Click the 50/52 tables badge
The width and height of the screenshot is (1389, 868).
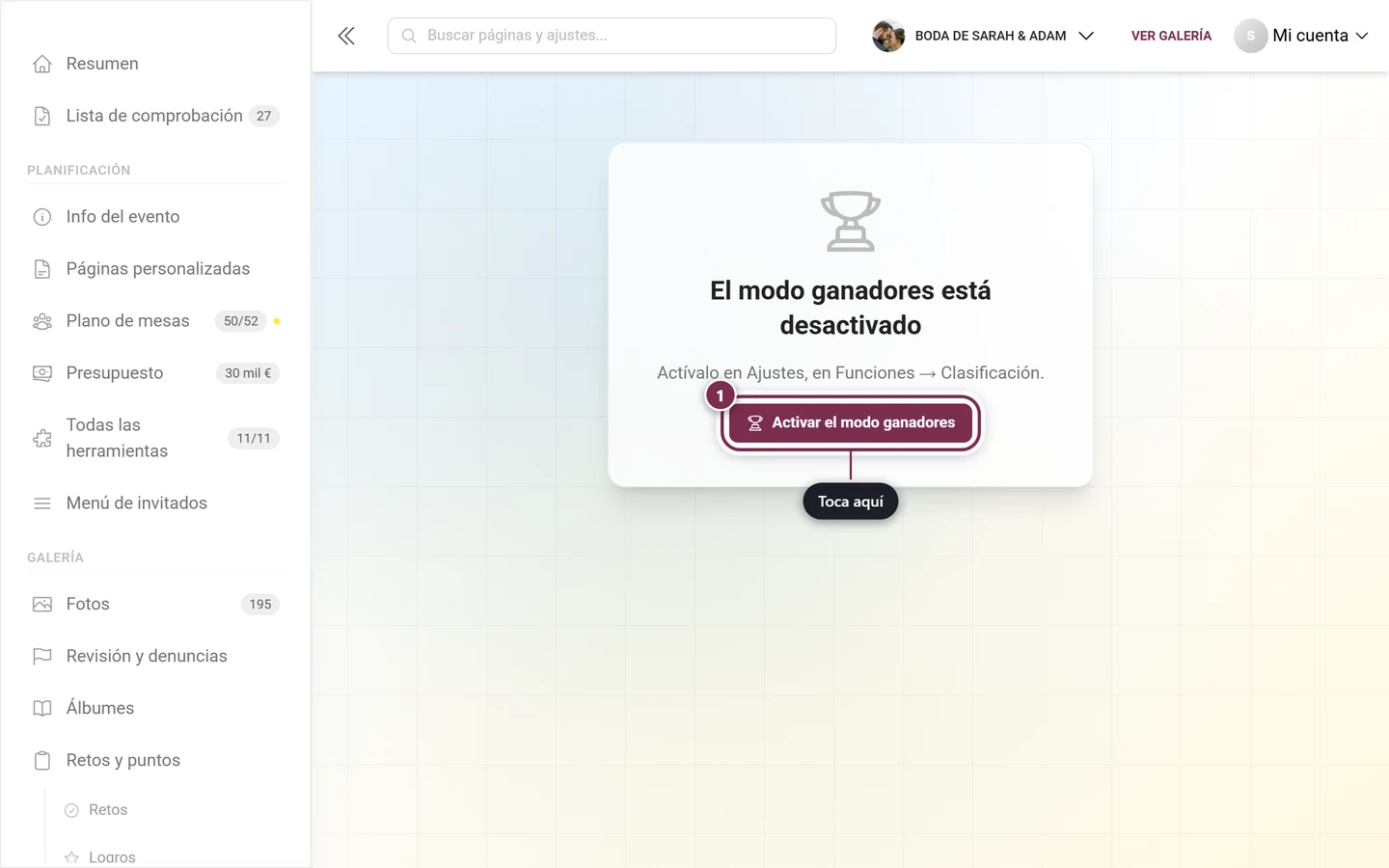click(x=241, y=321)
